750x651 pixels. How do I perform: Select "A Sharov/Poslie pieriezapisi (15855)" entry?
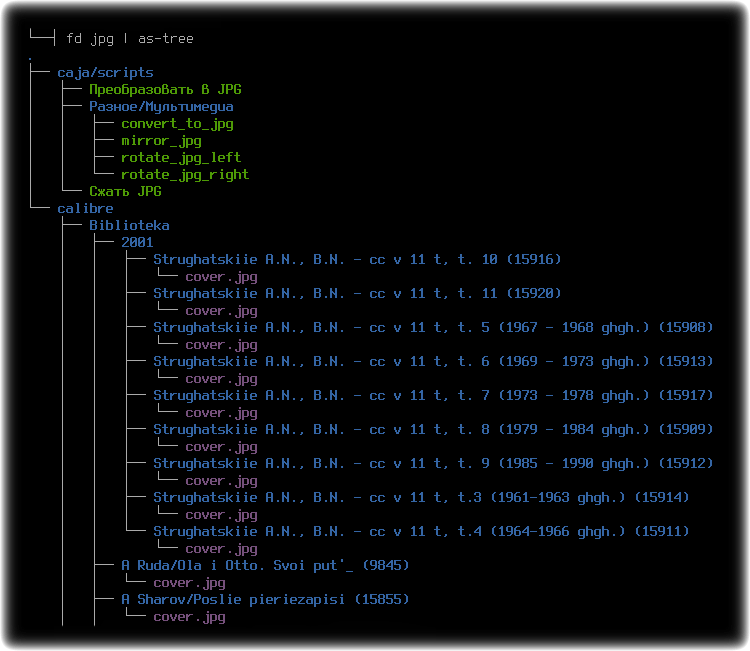(265, 599)
